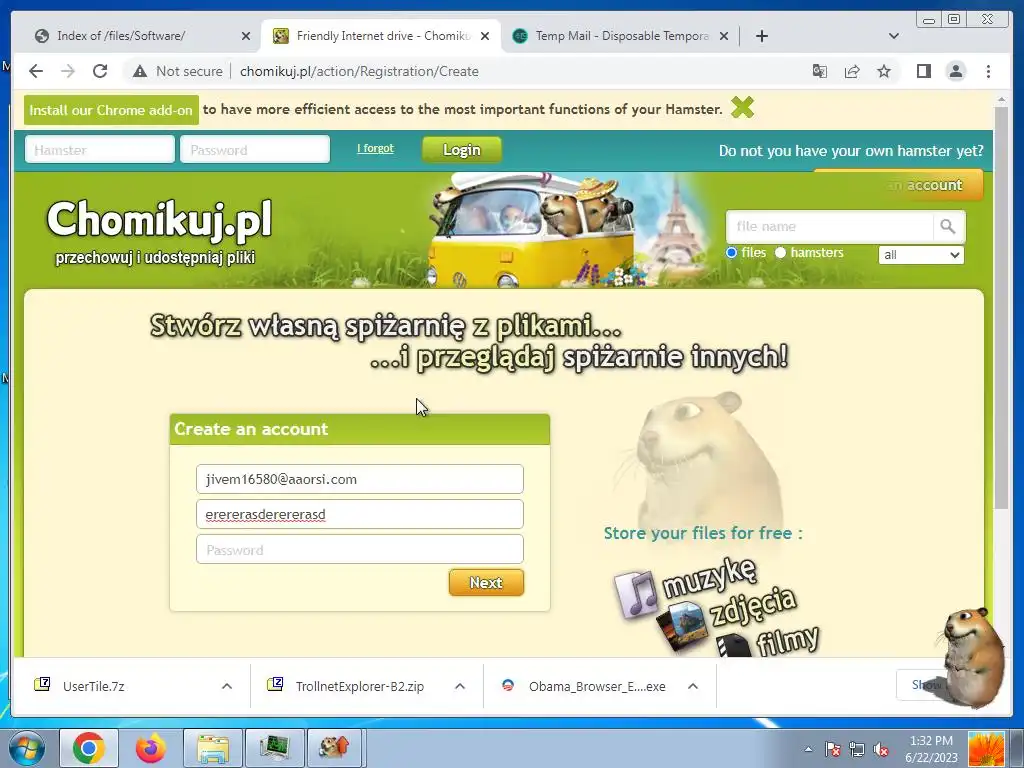Screen dimensions: 1024x768
Task: Expand UserTile.7z download options
Action: (227, 686)
